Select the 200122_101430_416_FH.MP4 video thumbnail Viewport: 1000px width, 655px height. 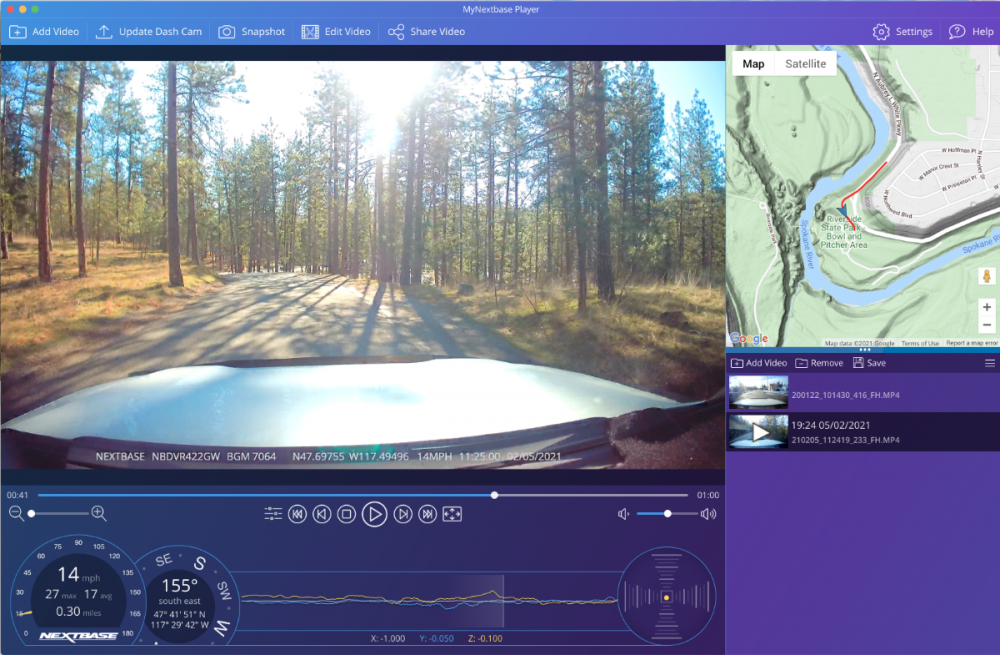point(758,394)
